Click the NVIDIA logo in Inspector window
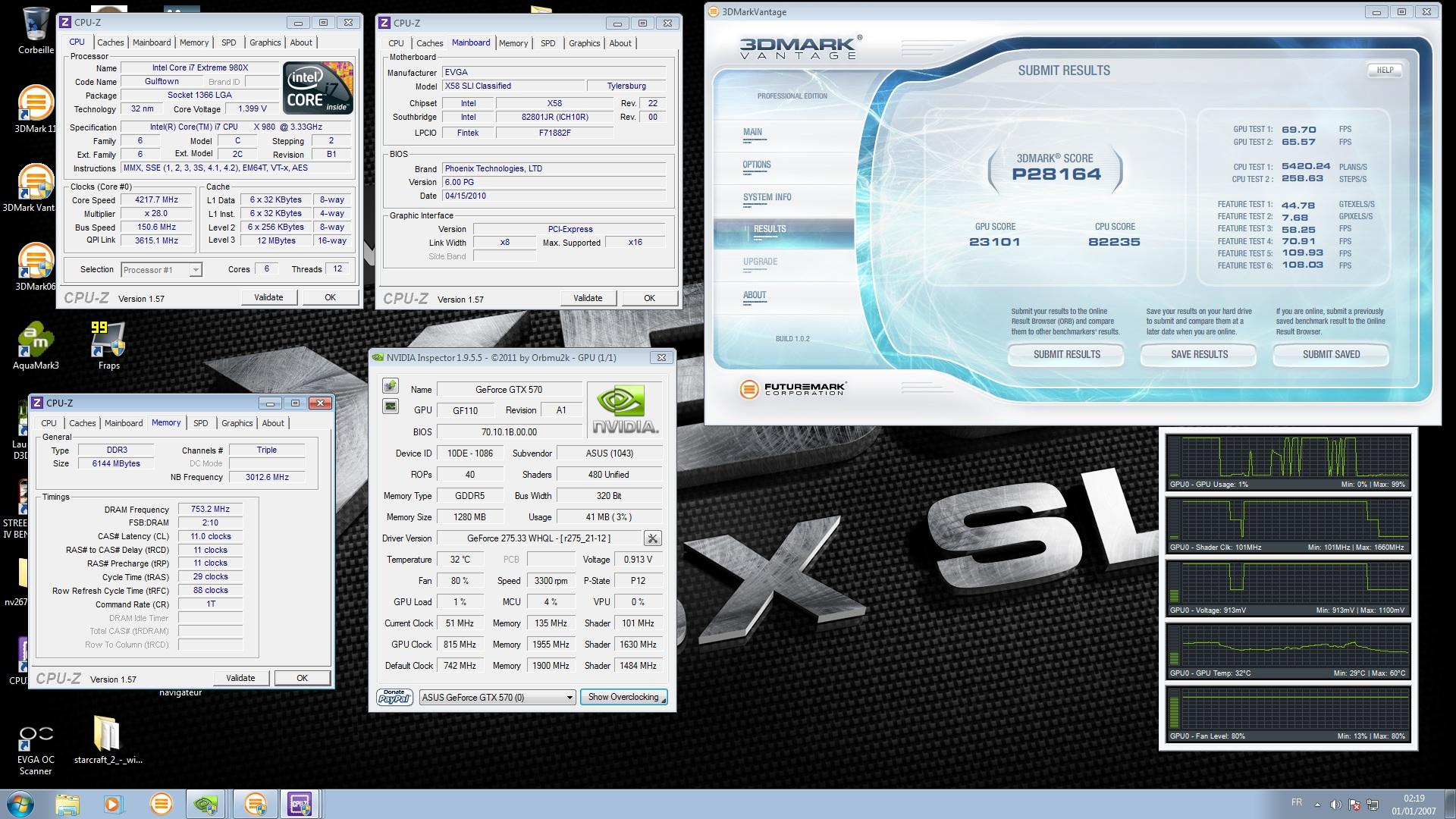The height and width of the screenshot is (819, 1456). point(625,409)
